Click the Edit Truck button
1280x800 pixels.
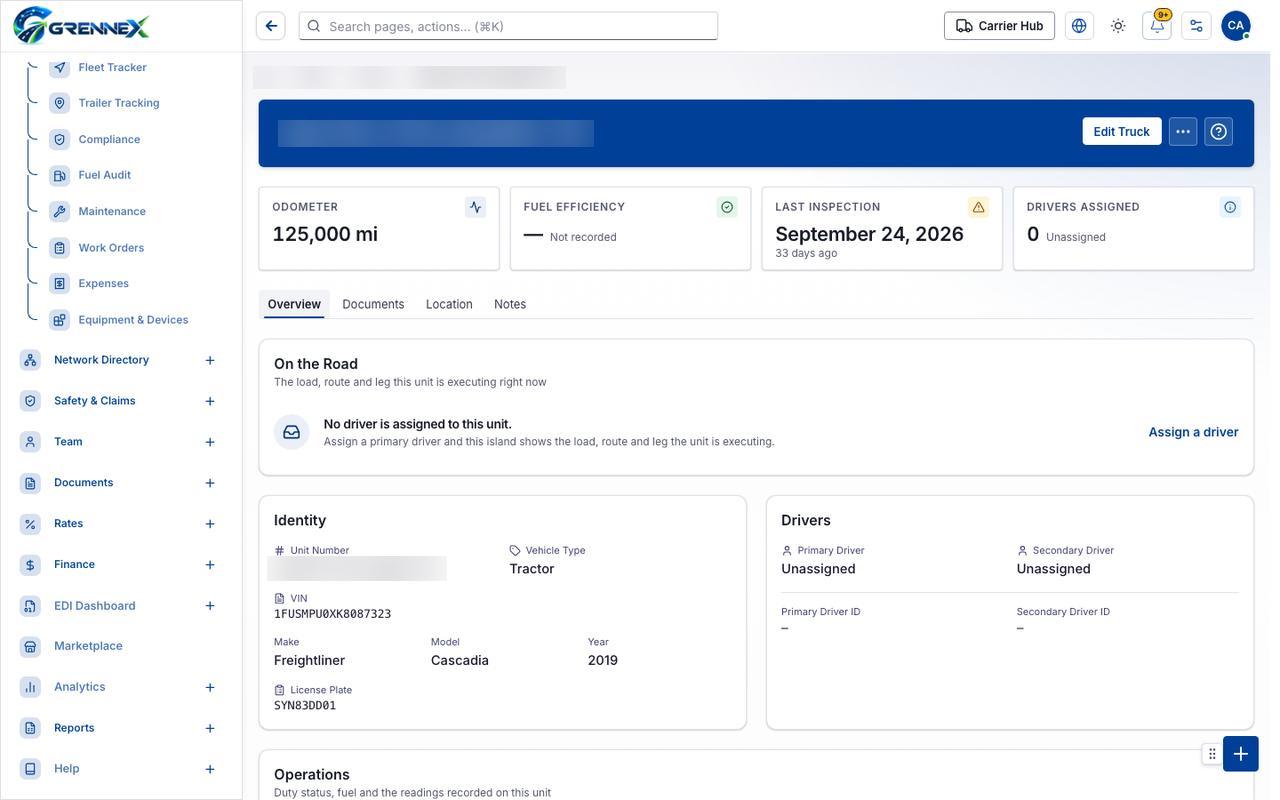click(1122, 132)
